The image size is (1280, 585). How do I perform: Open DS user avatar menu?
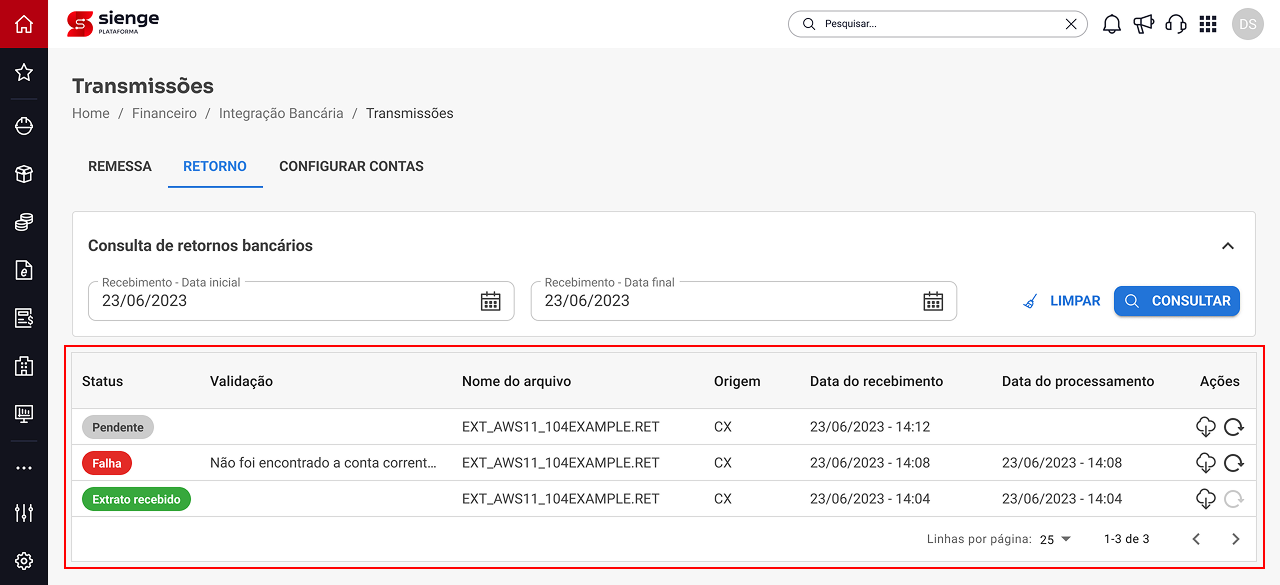(1248, 24)
